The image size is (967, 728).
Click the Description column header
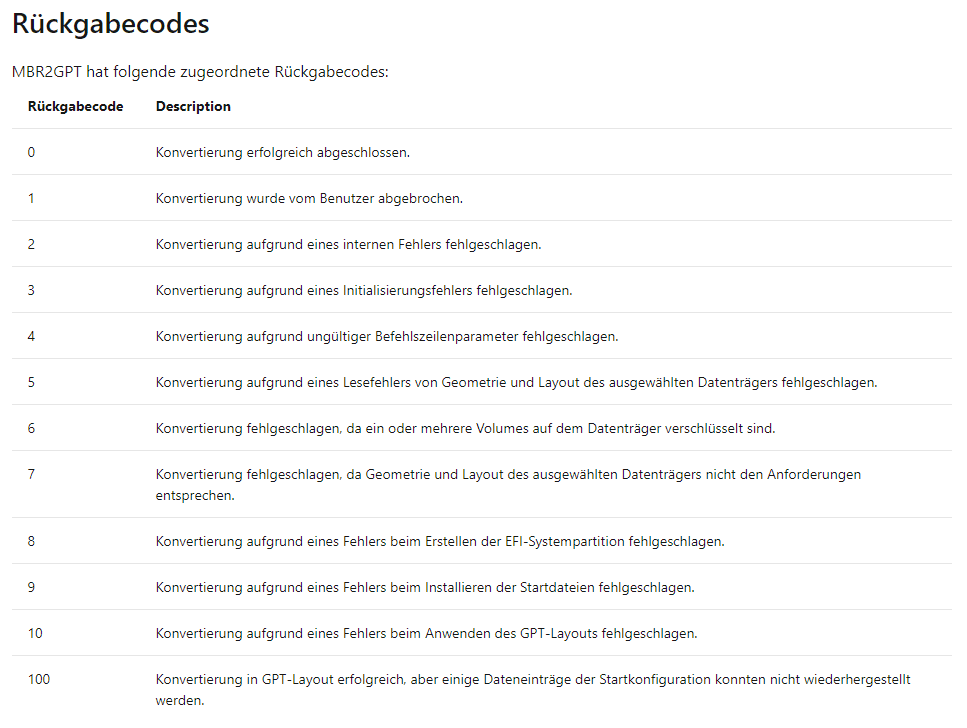click(193, 106)
